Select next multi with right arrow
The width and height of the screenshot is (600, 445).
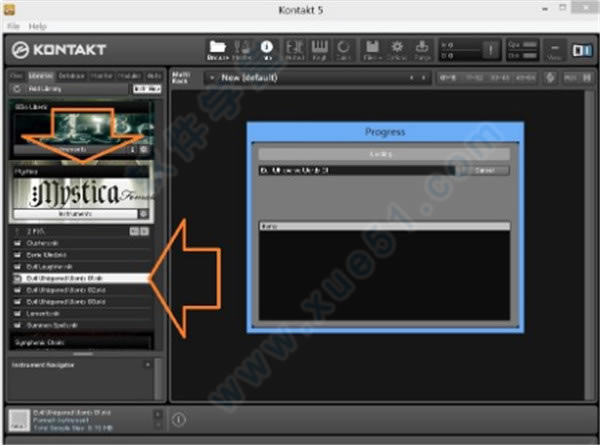424,78
